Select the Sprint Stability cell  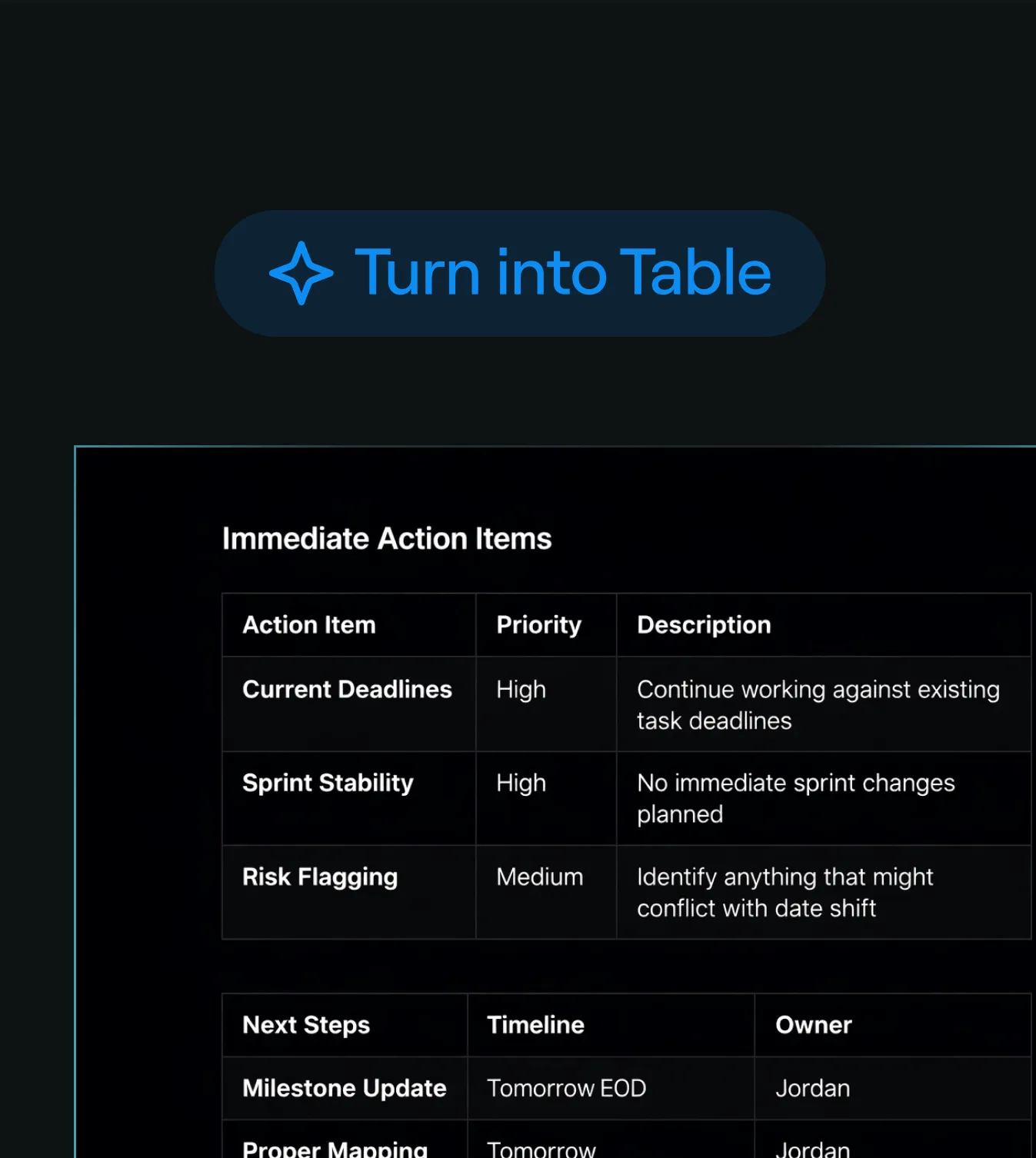(349, 798)
